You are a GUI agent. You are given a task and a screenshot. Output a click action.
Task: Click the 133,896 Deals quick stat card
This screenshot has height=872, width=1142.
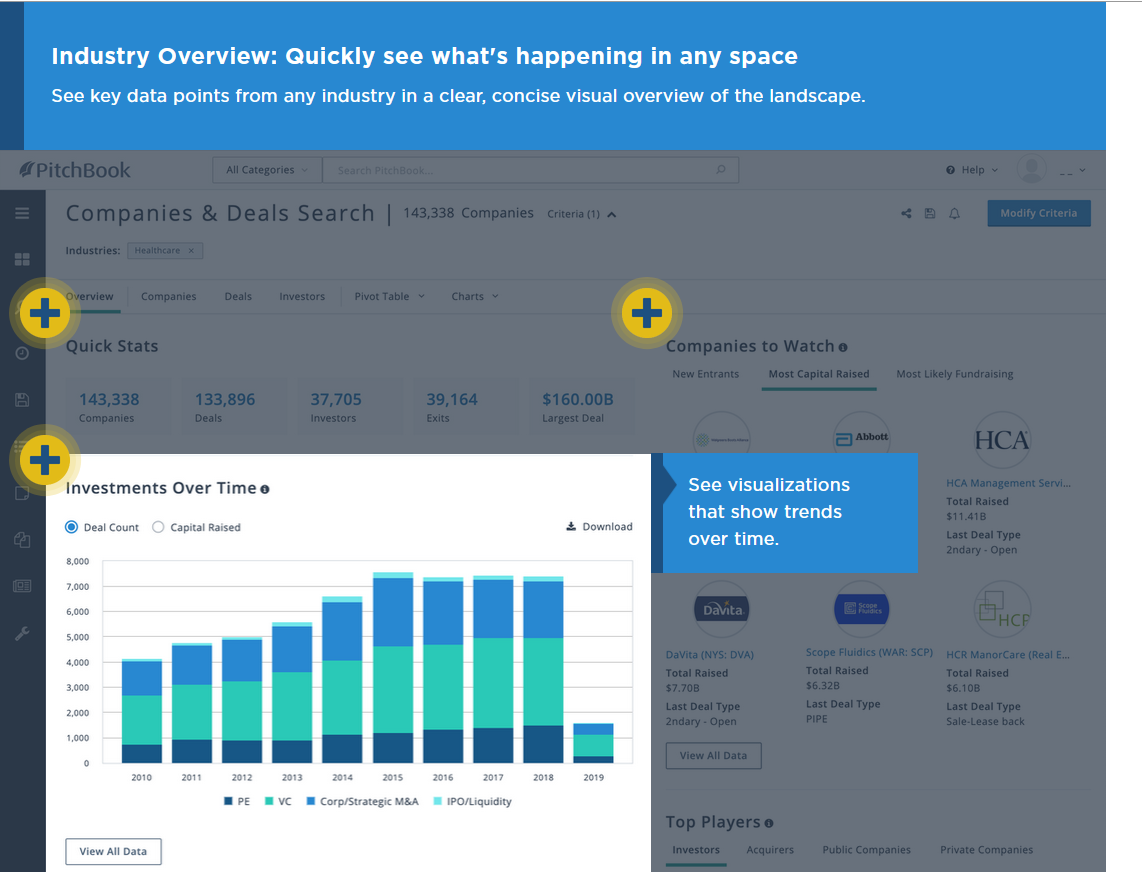[x=234, y=406]
